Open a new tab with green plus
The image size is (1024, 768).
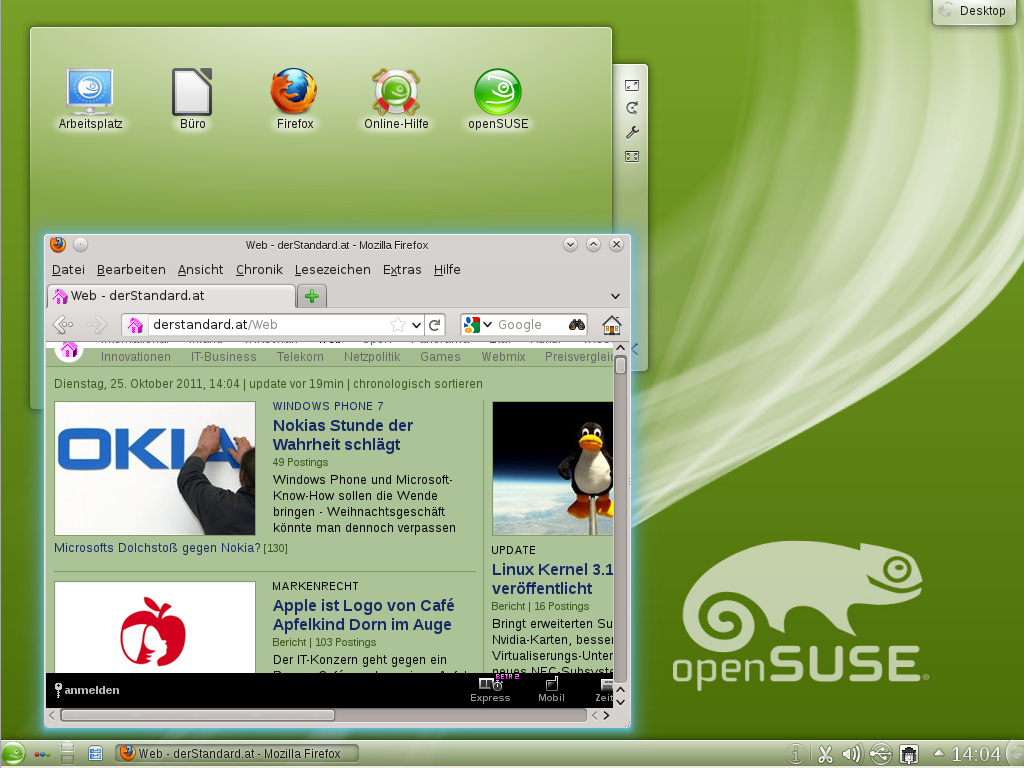coord(312,296)
